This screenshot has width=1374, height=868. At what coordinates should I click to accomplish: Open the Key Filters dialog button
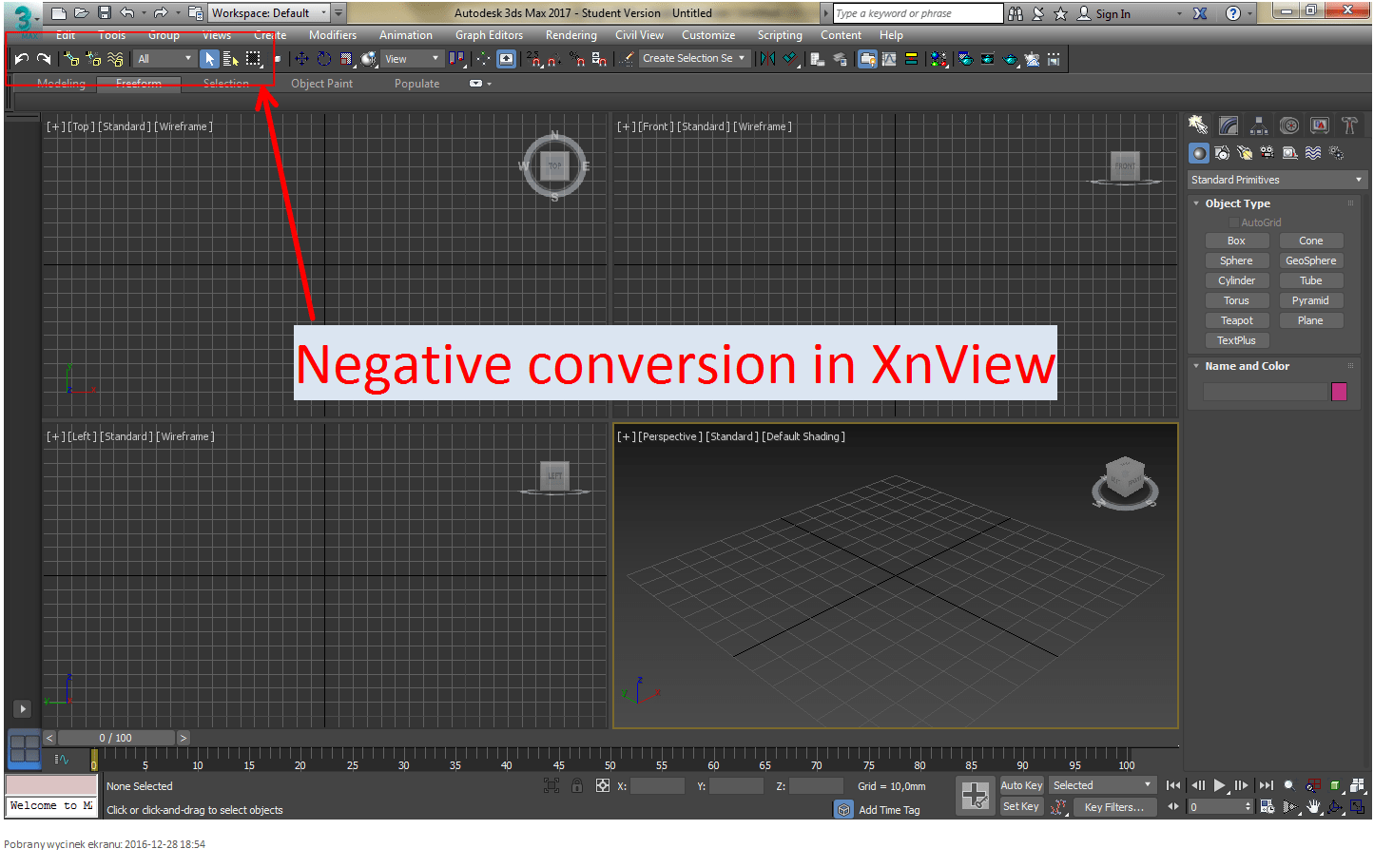tap(1114, 807)
